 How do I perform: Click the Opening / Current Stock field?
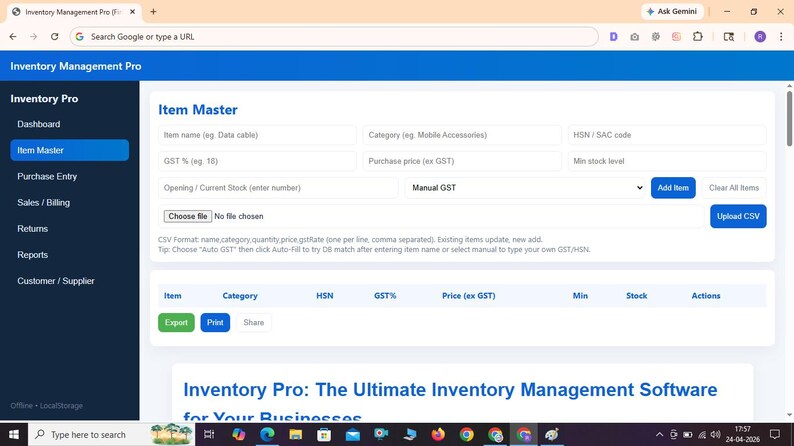278,188
